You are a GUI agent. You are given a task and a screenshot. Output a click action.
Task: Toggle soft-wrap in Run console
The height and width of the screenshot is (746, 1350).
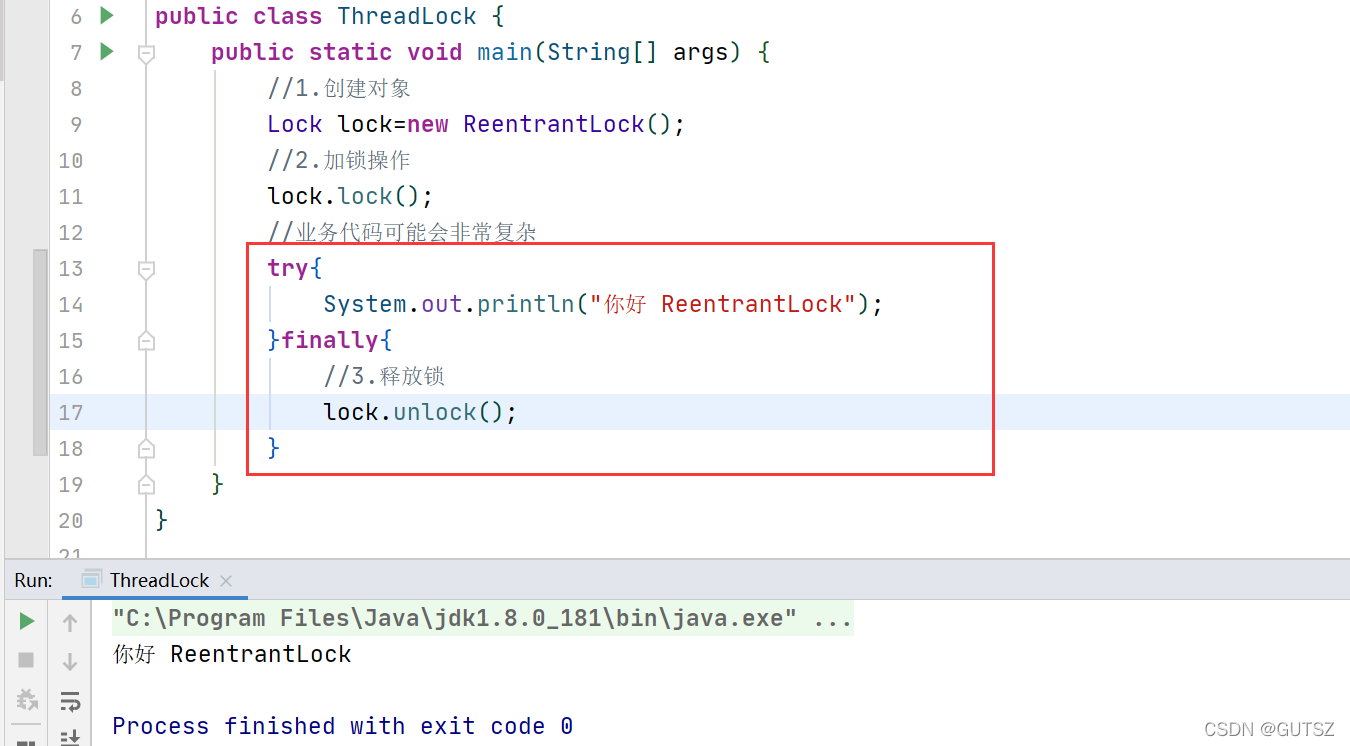click(x=70, y=701)
